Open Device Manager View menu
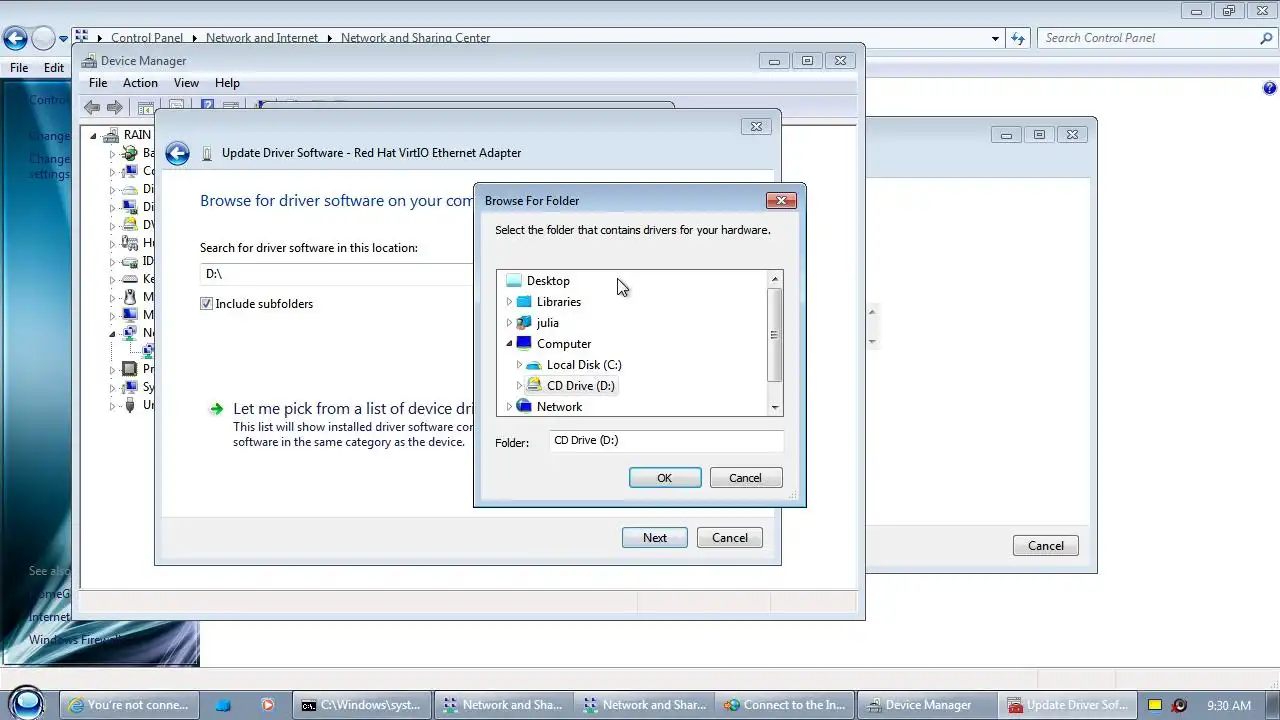Screen dimensions: 1280x720 (186, 83)
